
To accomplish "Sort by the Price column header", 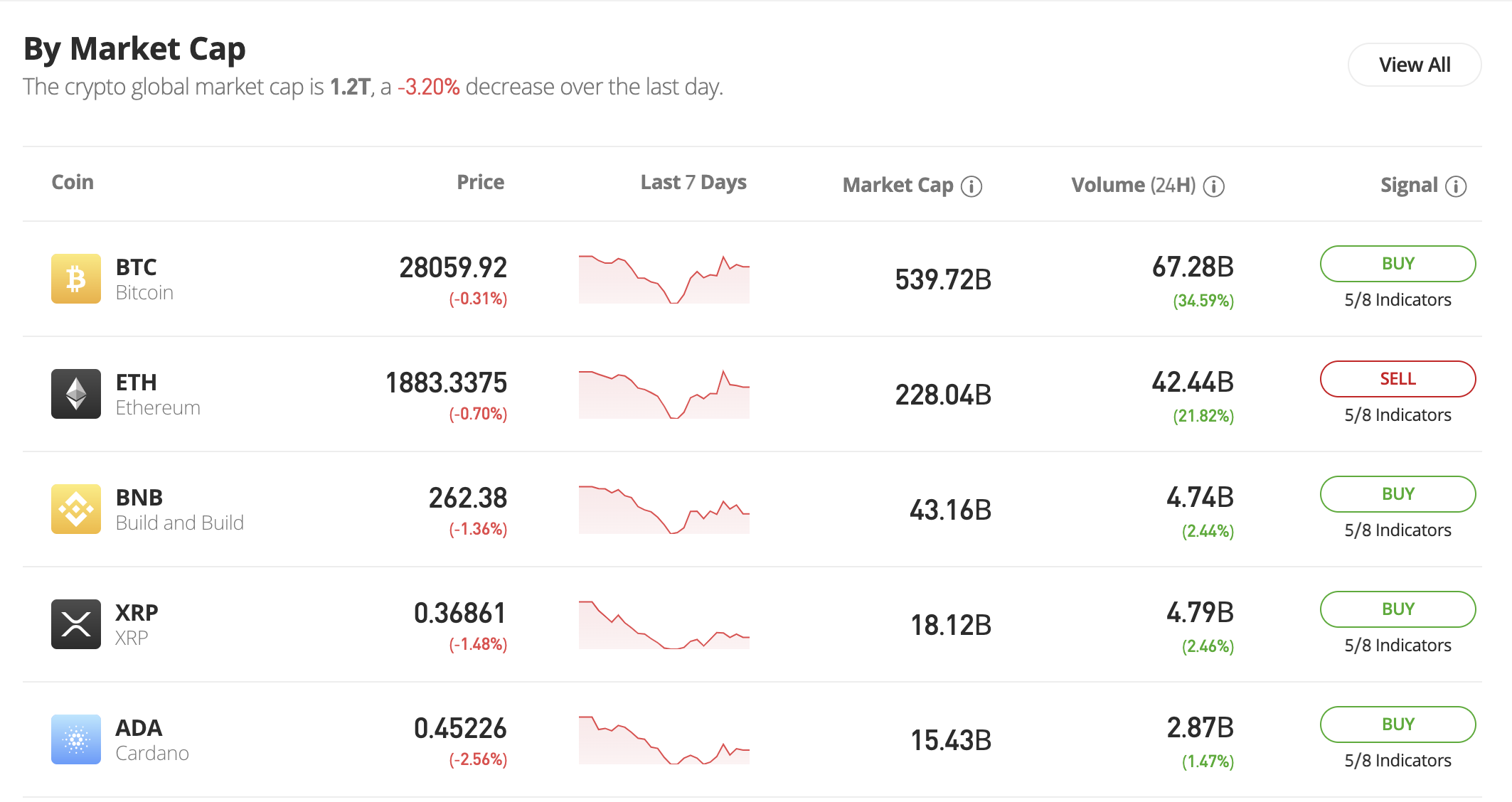I will pyautogui.click(x=481, y=182).
